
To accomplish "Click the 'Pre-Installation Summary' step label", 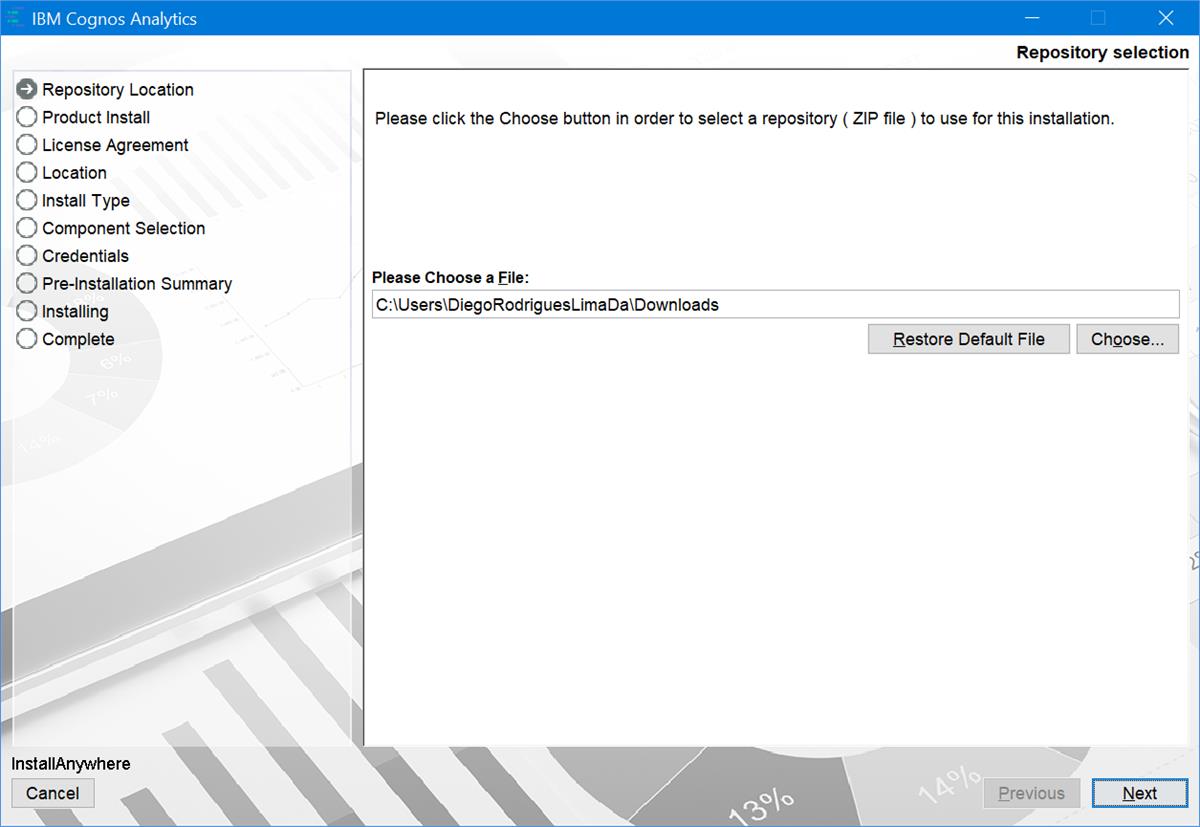I will pos(137,284).
